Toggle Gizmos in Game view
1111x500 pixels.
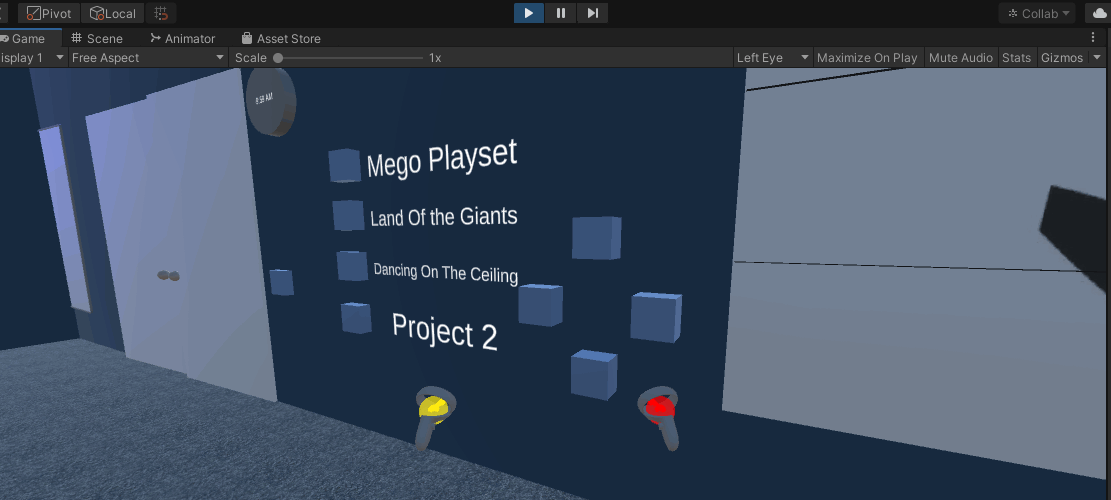click(1062, 57)
